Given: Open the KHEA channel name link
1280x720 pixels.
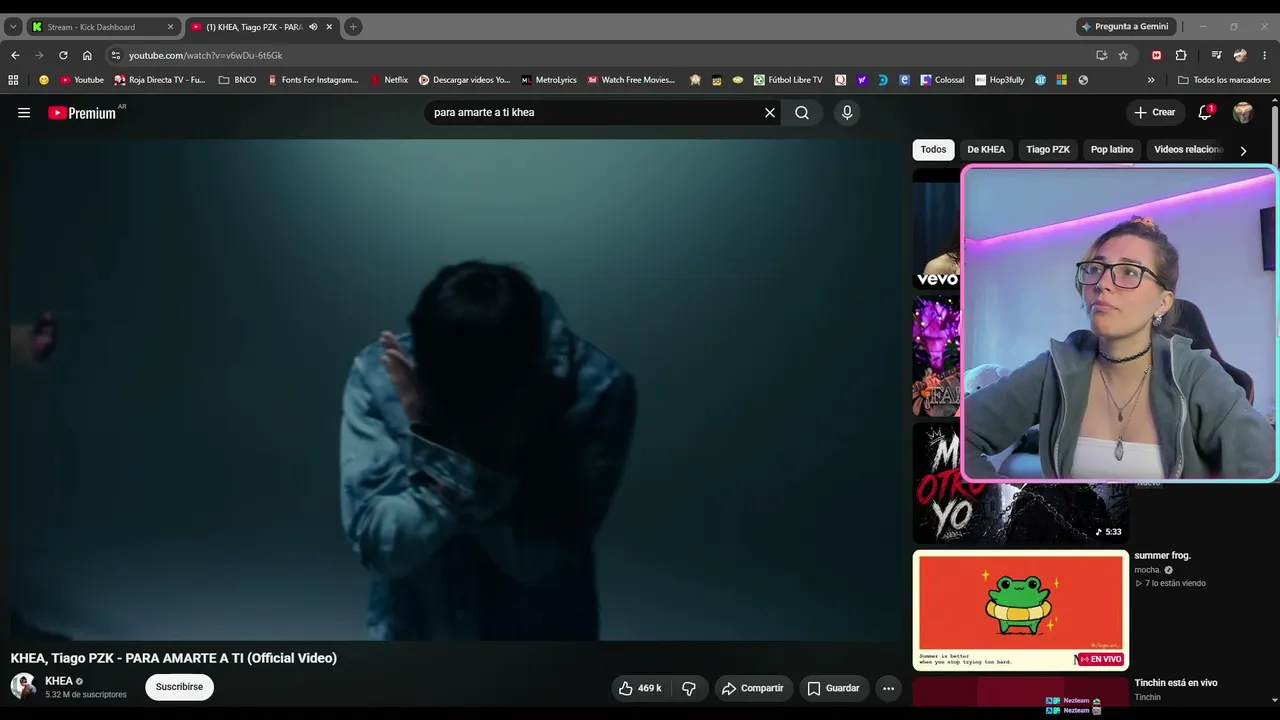Looking at the screenshot, I should pos(59,681).
